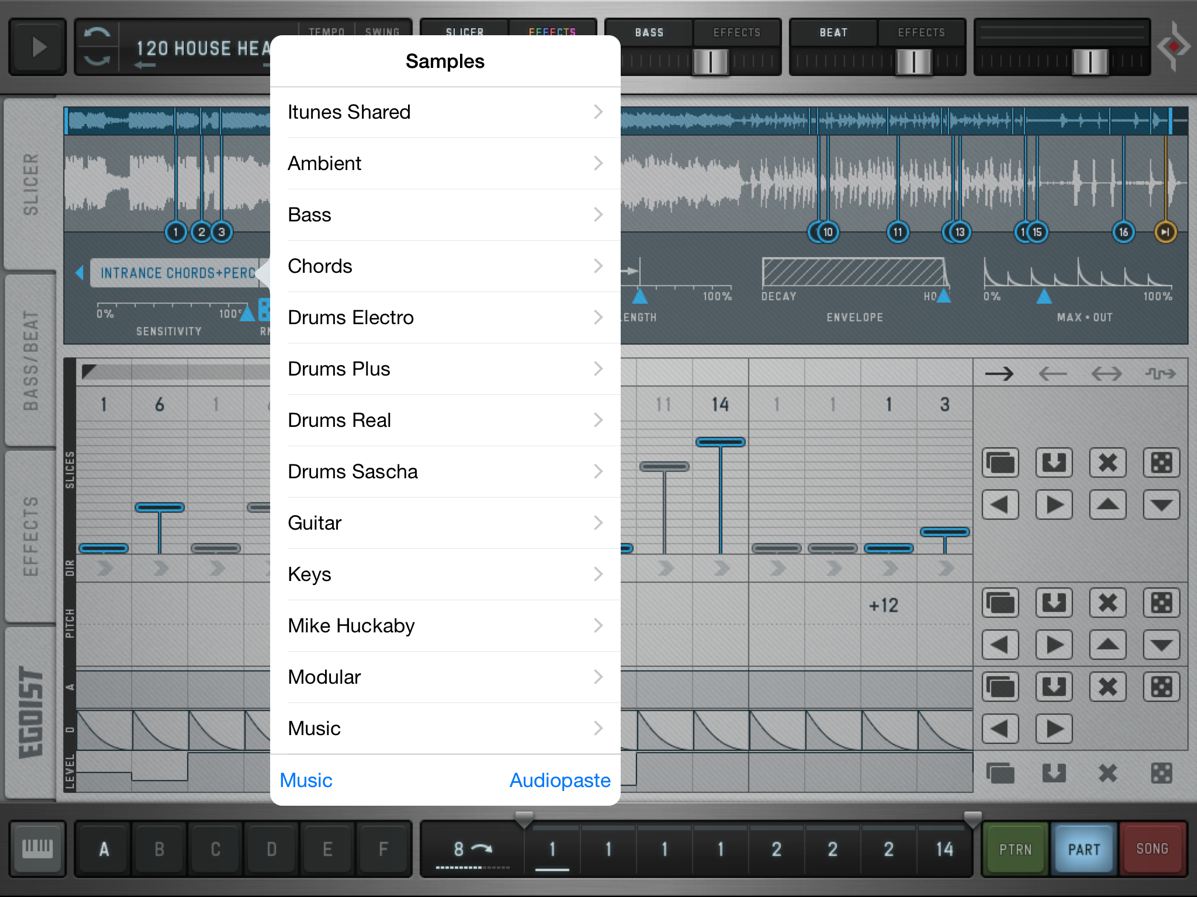The height and width of the screenshot is (897, 1197).
Task: Select the random direction squiggle icon
Action: tap(1160, 374)
